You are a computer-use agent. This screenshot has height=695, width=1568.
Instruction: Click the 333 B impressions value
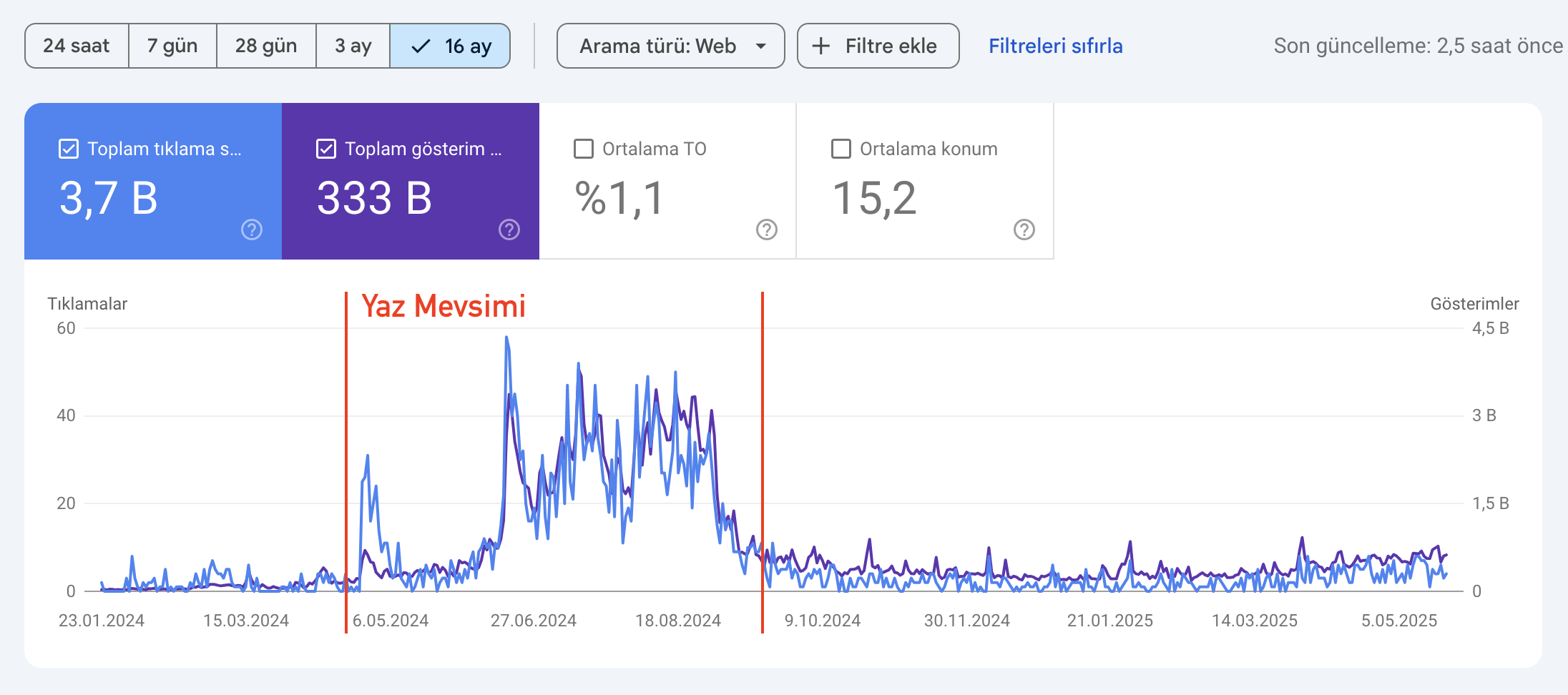pyautogui.click(x=375, y=198)
